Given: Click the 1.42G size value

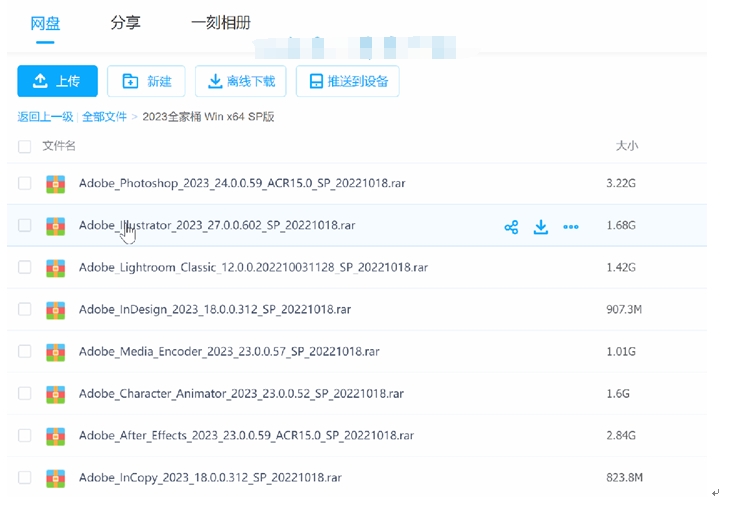Looking at the screenshot, I should [x=621, y=267].
